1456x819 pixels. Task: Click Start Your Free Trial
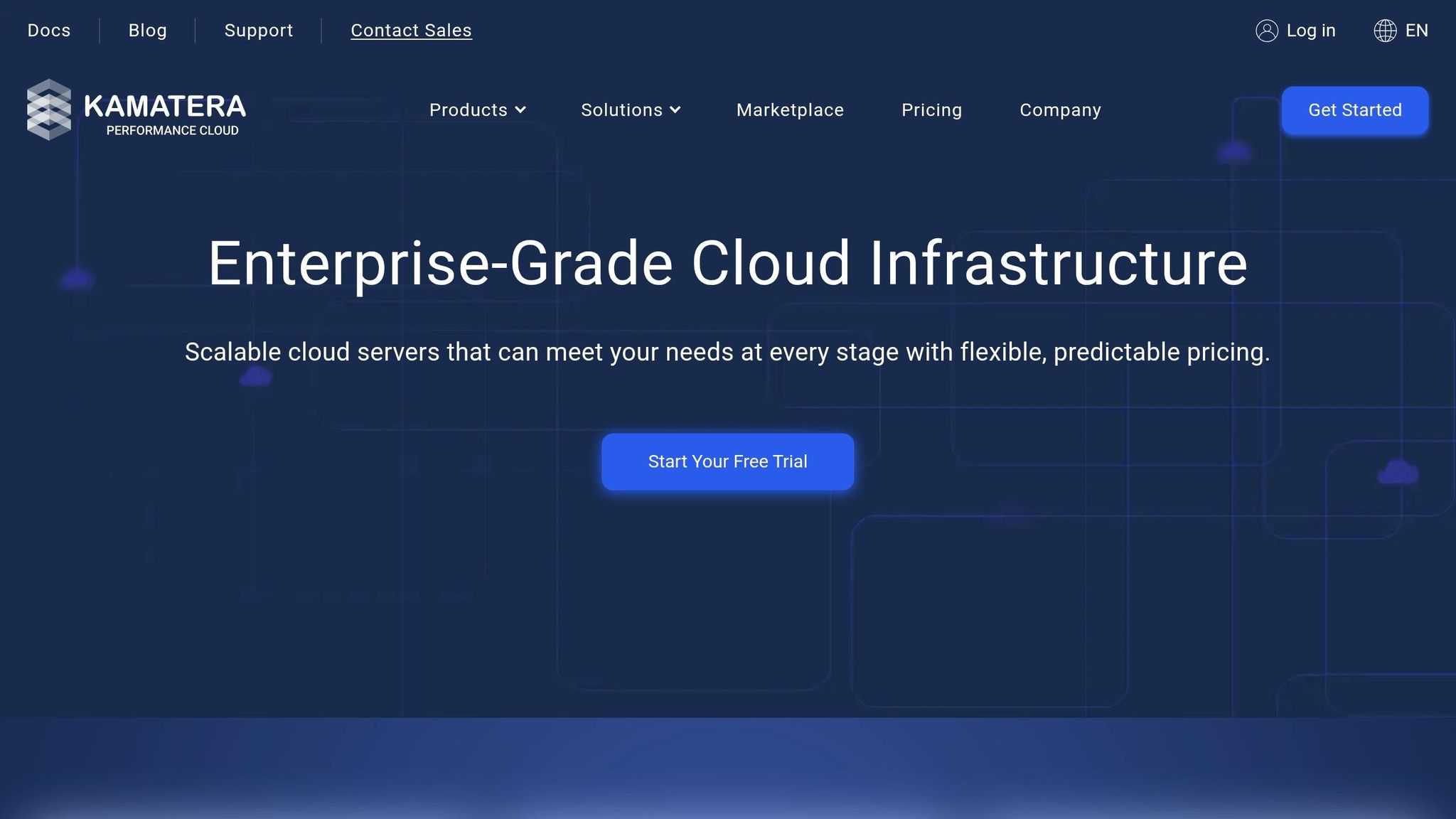[727, 461]
